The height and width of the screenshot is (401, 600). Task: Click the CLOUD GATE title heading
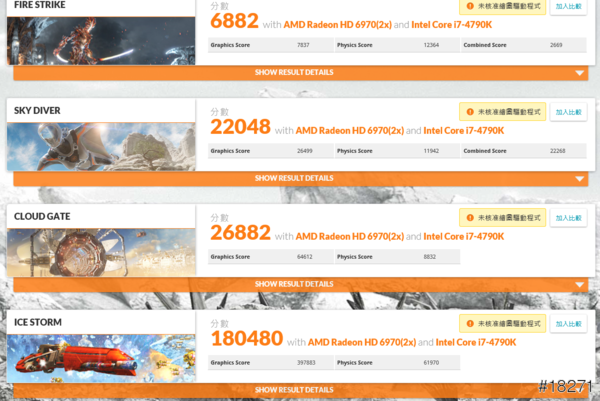[42, 217]
